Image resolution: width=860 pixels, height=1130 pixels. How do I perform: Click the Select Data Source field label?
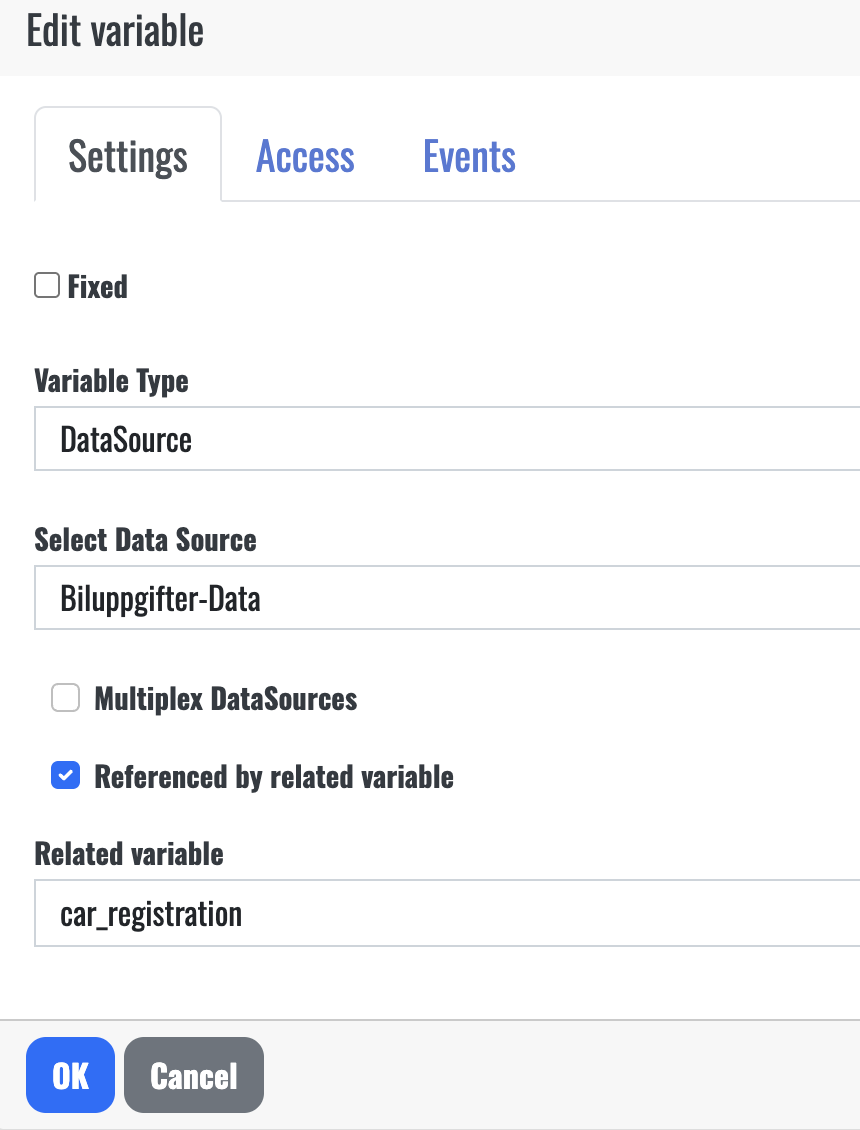pyautogui.click(x=145, y=540)
